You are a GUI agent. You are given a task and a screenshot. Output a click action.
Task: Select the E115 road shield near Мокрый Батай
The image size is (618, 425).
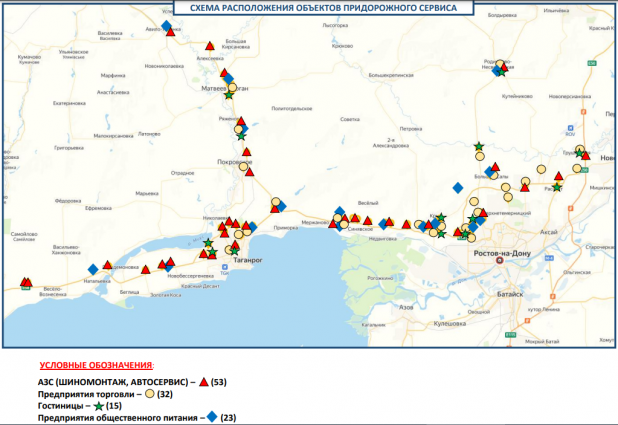[x=510, y=335]
